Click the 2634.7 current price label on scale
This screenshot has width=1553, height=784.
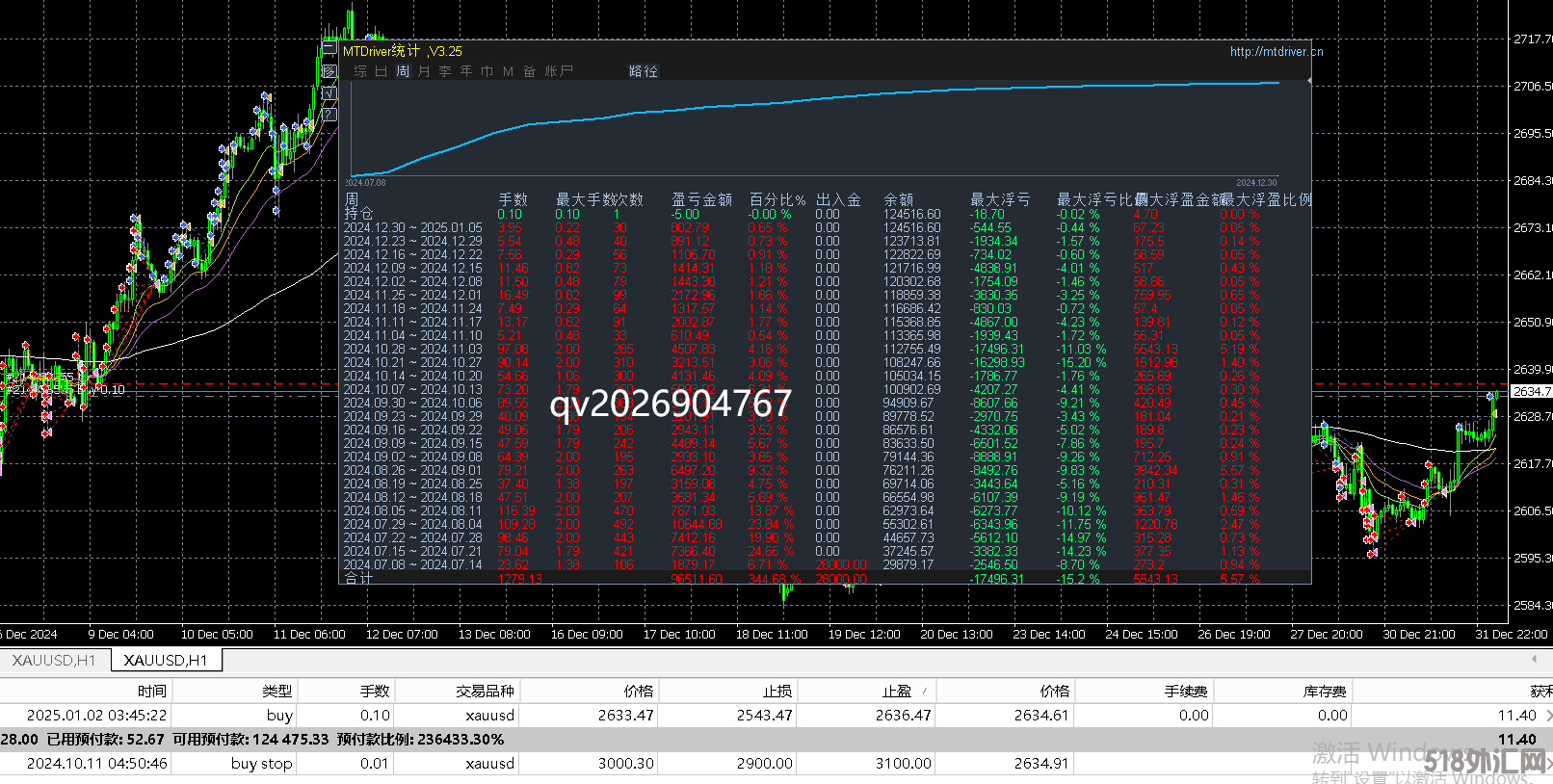pyautogui.click(x=1532, y=391)
